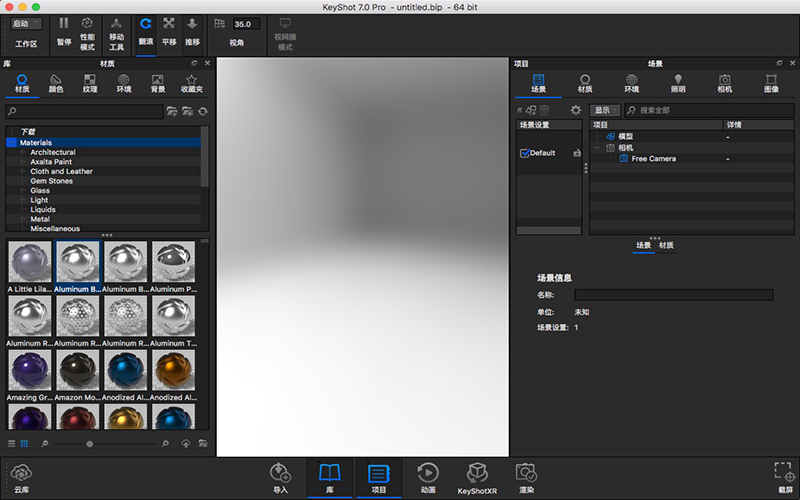This screenshot has width=800, height=500.
Task: Open project Environment (环境) tab
Action: coord(632,84)
